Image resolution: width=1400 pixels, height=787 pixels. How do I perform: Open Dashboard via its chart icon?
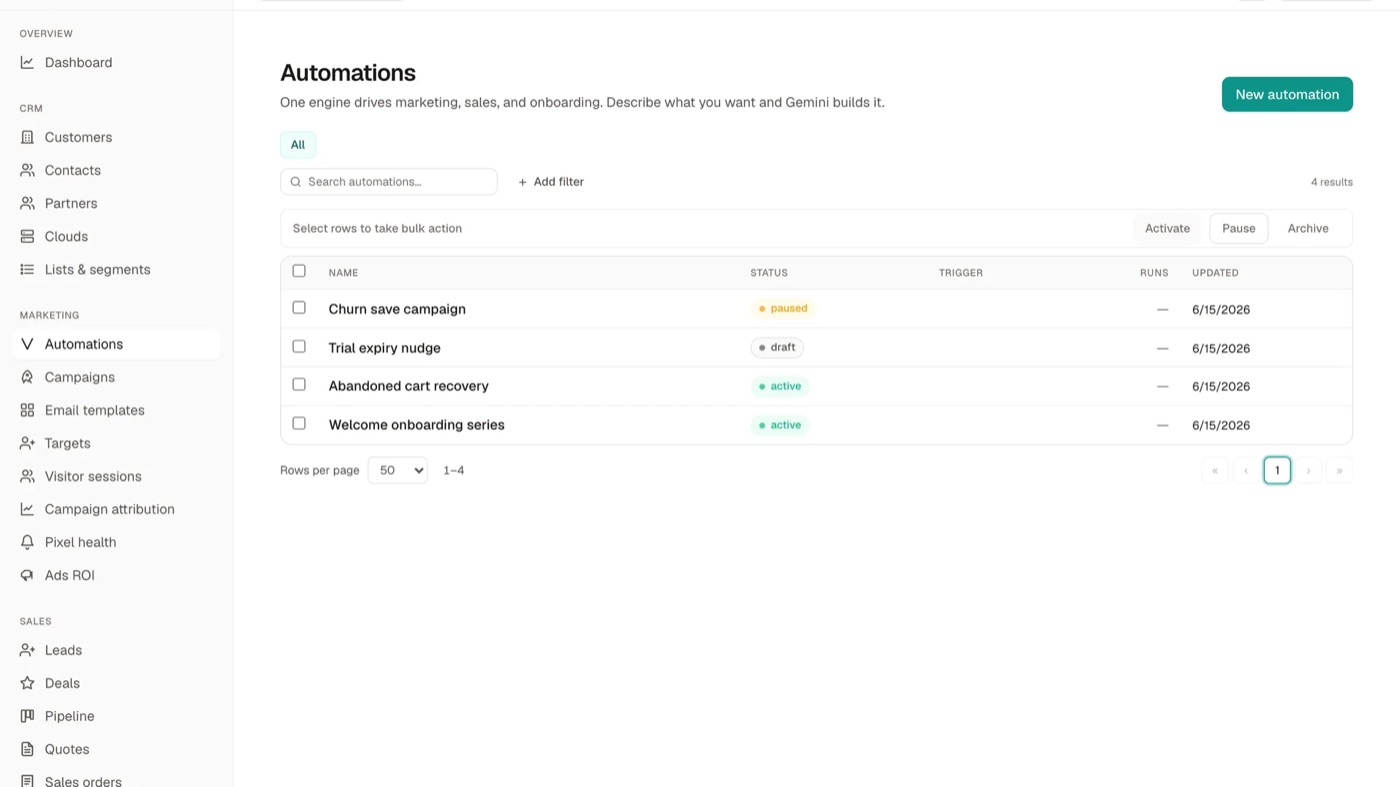(x=27, y=62)
